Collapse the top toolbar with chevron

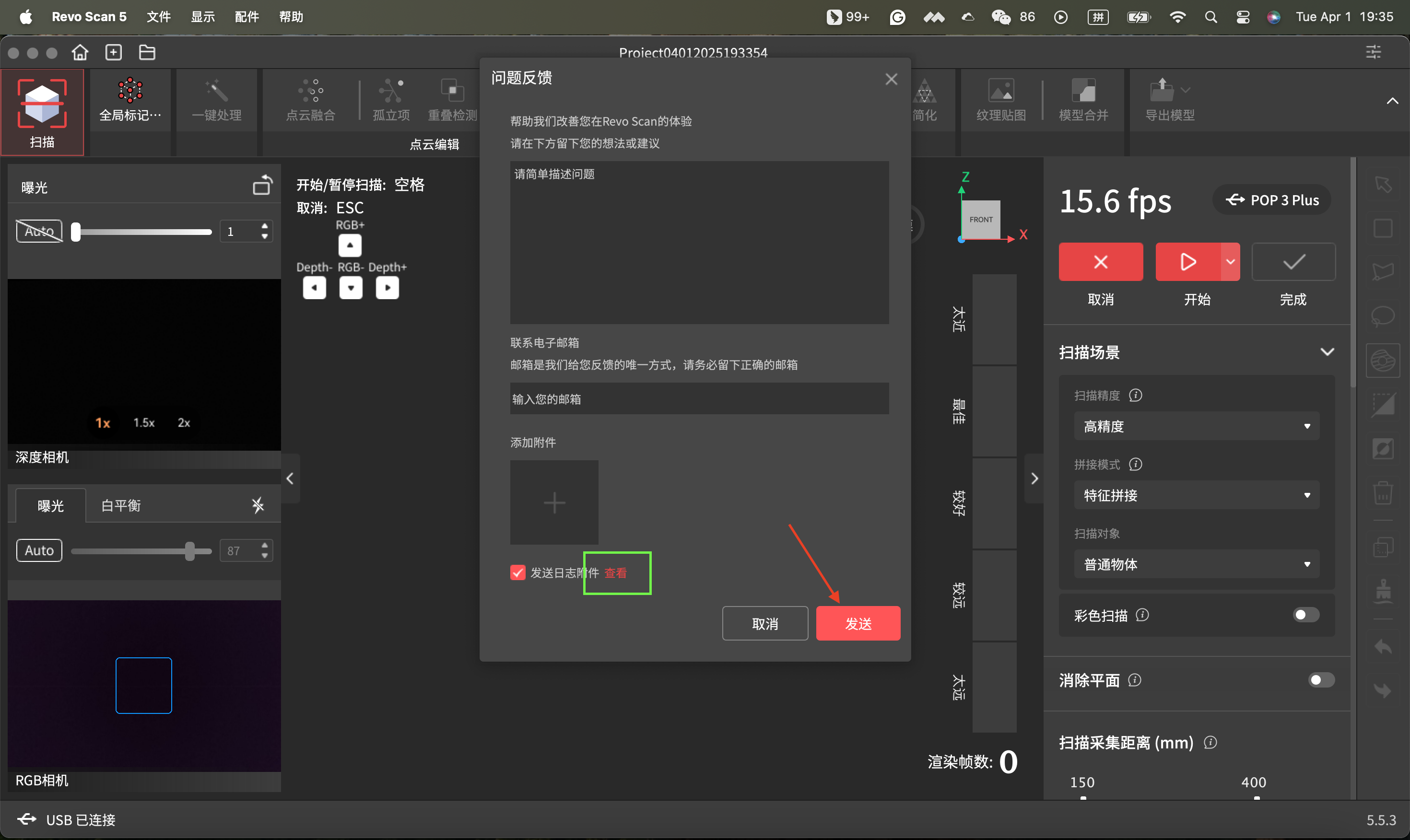pyautogui.click(x=1392, y=101)
